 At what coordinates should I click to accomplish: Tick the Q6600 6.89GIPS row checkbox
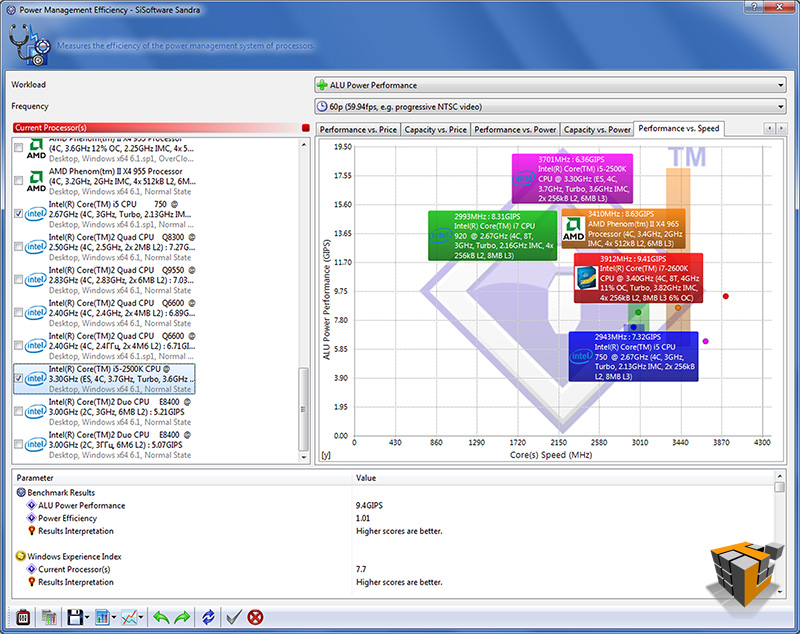18,313
